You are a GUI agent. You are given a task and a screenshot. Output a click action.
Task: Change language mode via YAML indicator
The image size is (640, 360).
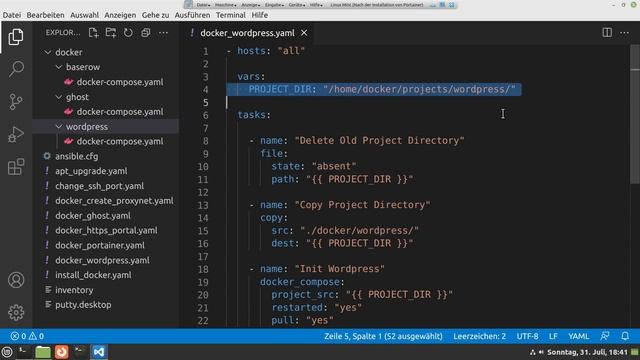click(x=578, y=336)
